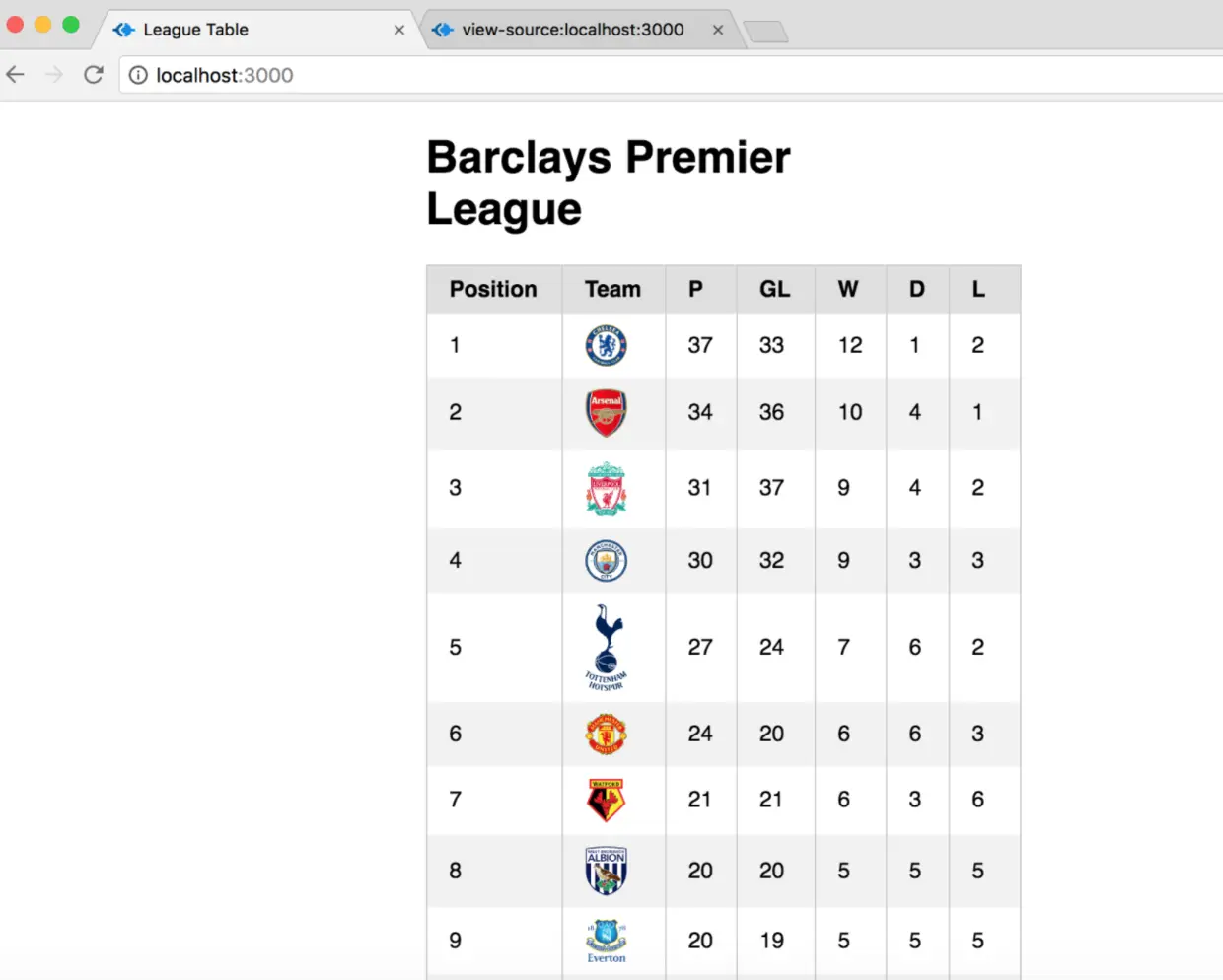
Task: Click the Position column header
Action: point(493,289)
